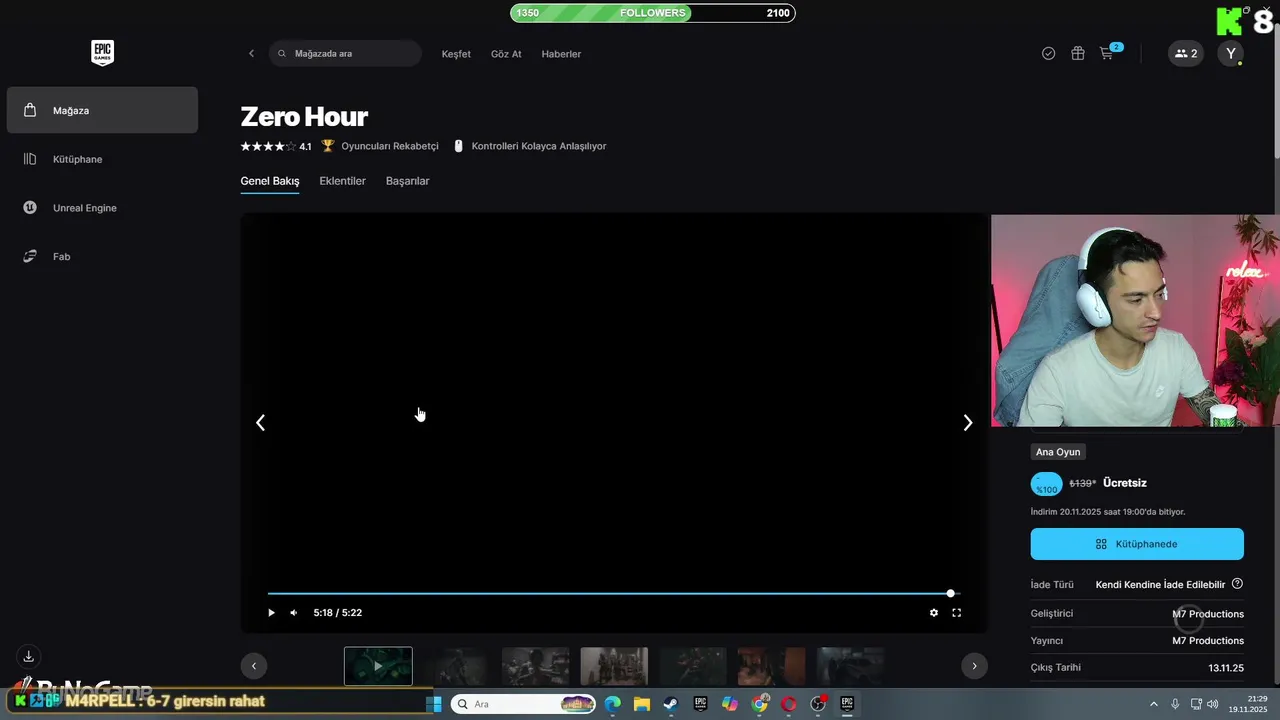Viewport: 1280px width, 720px height.
Task: Mute the trailer volume
Action: tap(294, 613)
